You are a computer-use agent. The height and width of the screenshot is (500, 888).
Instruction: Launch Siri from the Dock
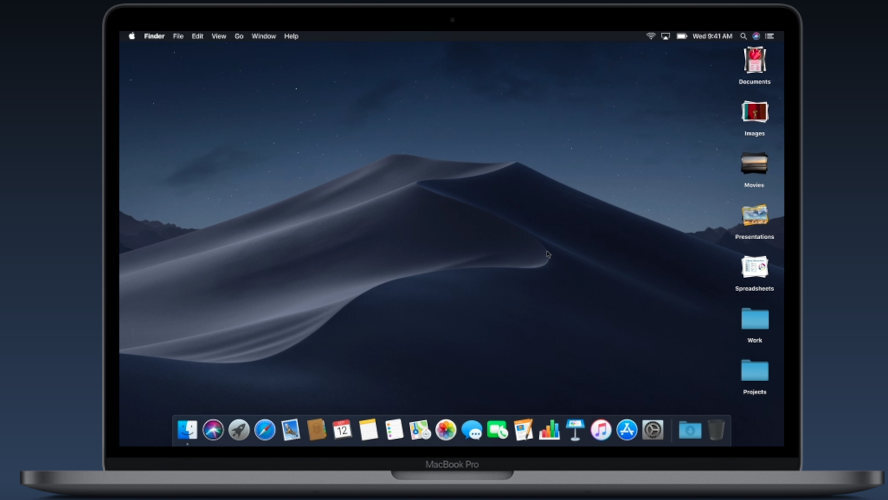tap(213, 430)
